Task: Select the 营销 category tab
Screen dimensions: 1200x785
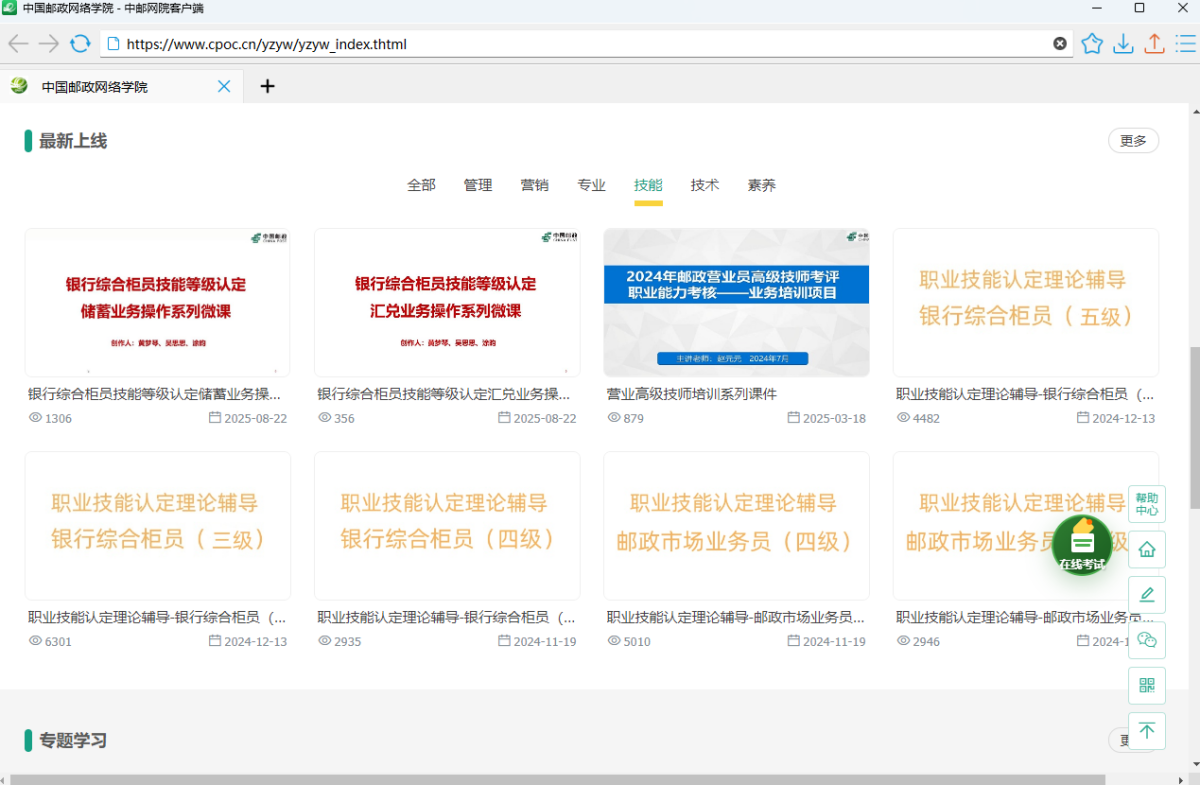Action: click(535, 184)
